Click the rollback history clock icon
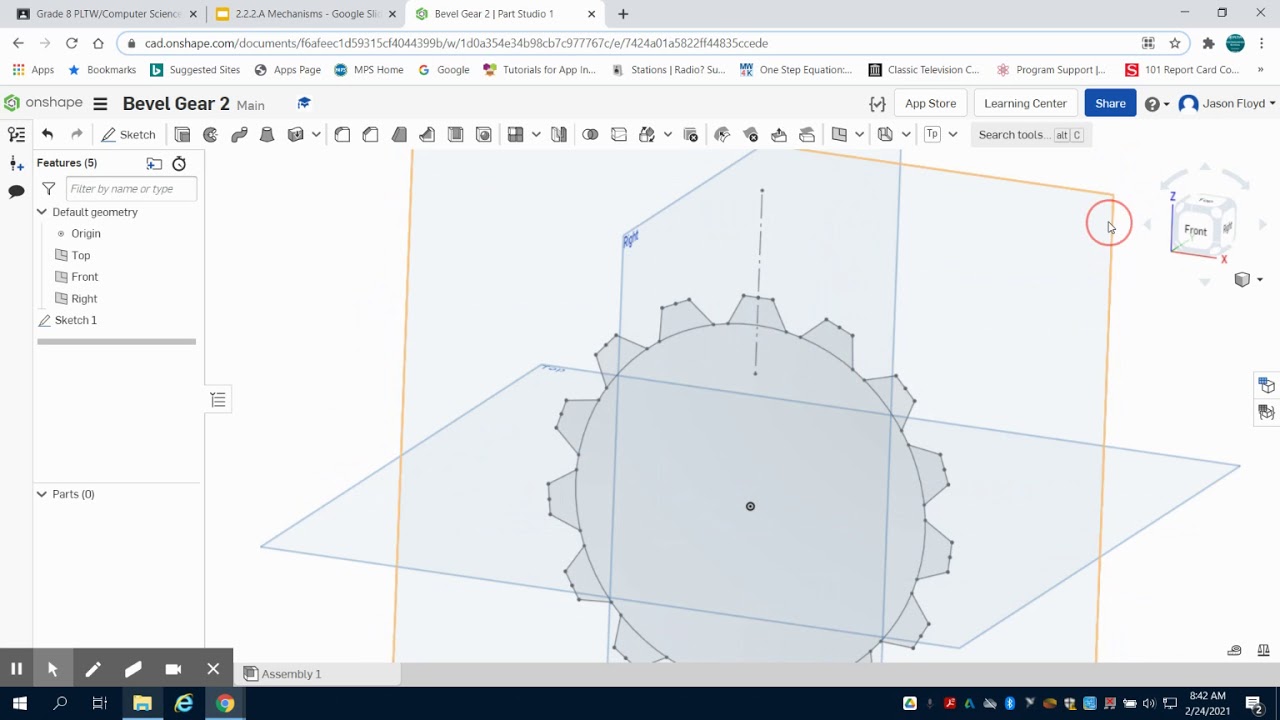The height and width of the screenshot is (720, 1280). point(179,163)
